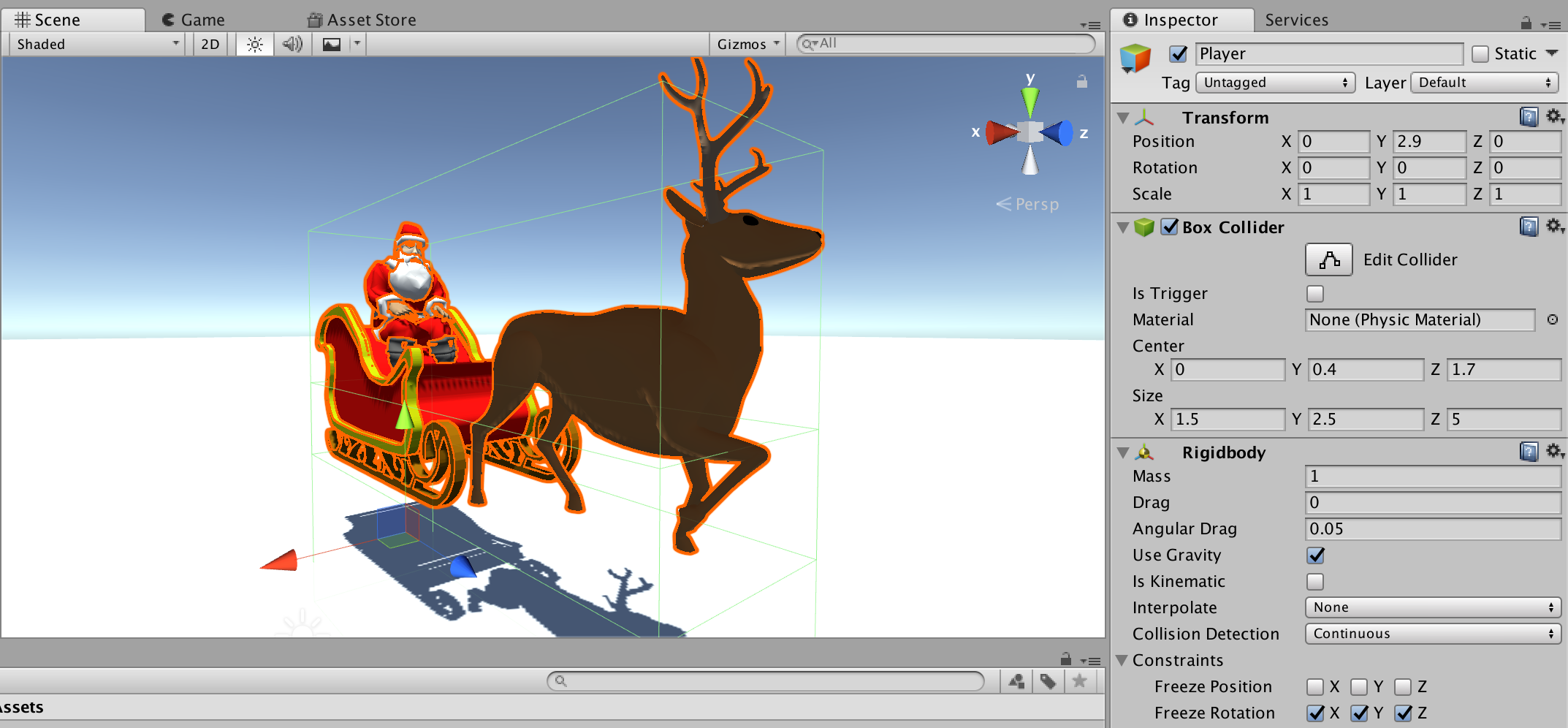The image size is (1568, 728).
Task: Open scene effects dropdown arrow
Action: (357, 44)
